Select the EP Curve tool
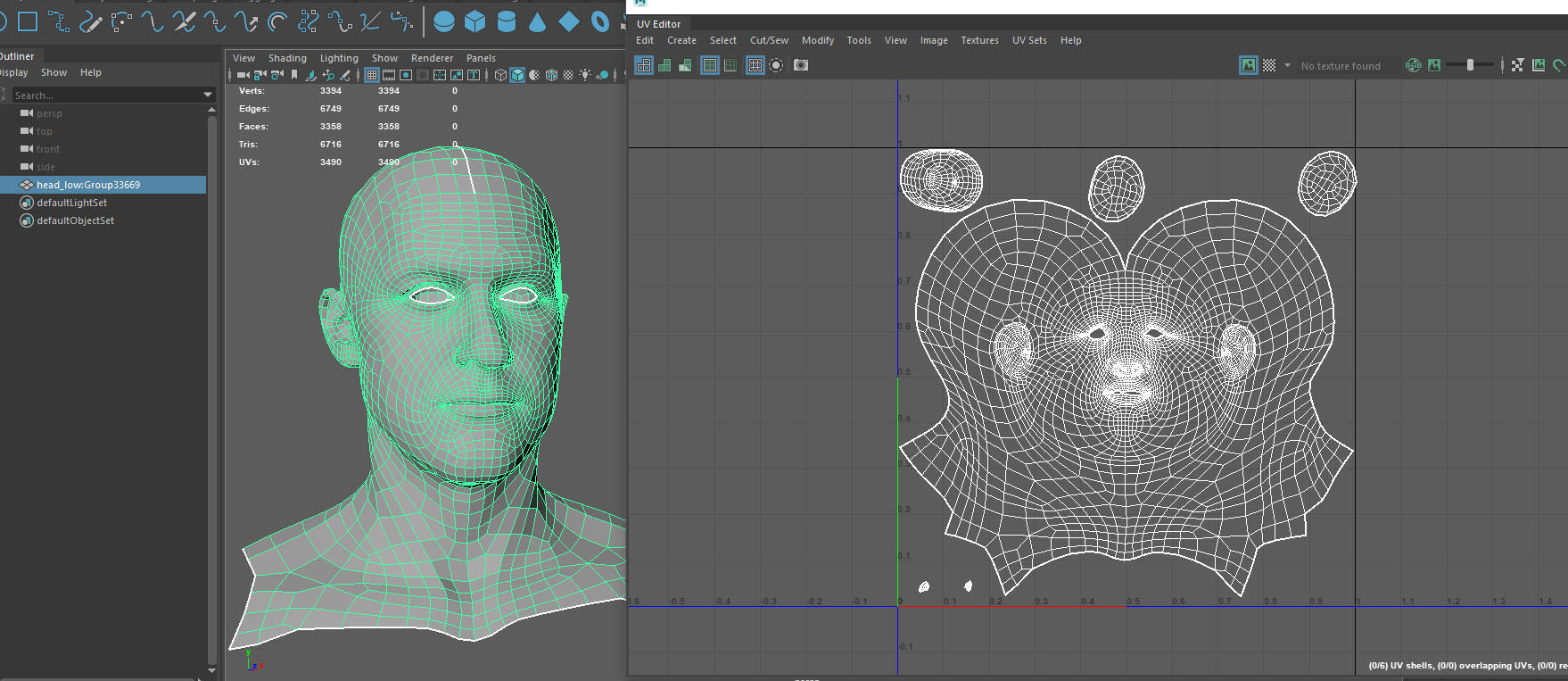This screenshot has width=1568, height=681. (59, 21)
